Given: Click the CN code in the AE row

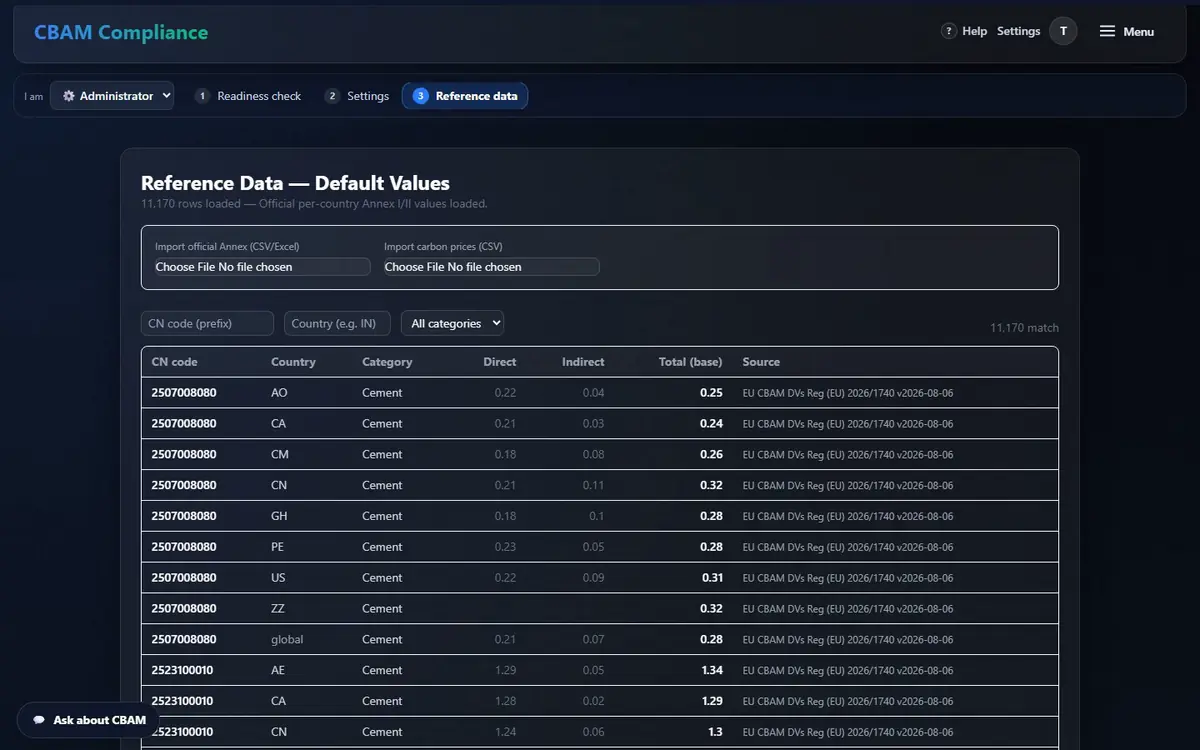Looking at the screenshot, I should (x=182, y=671).
